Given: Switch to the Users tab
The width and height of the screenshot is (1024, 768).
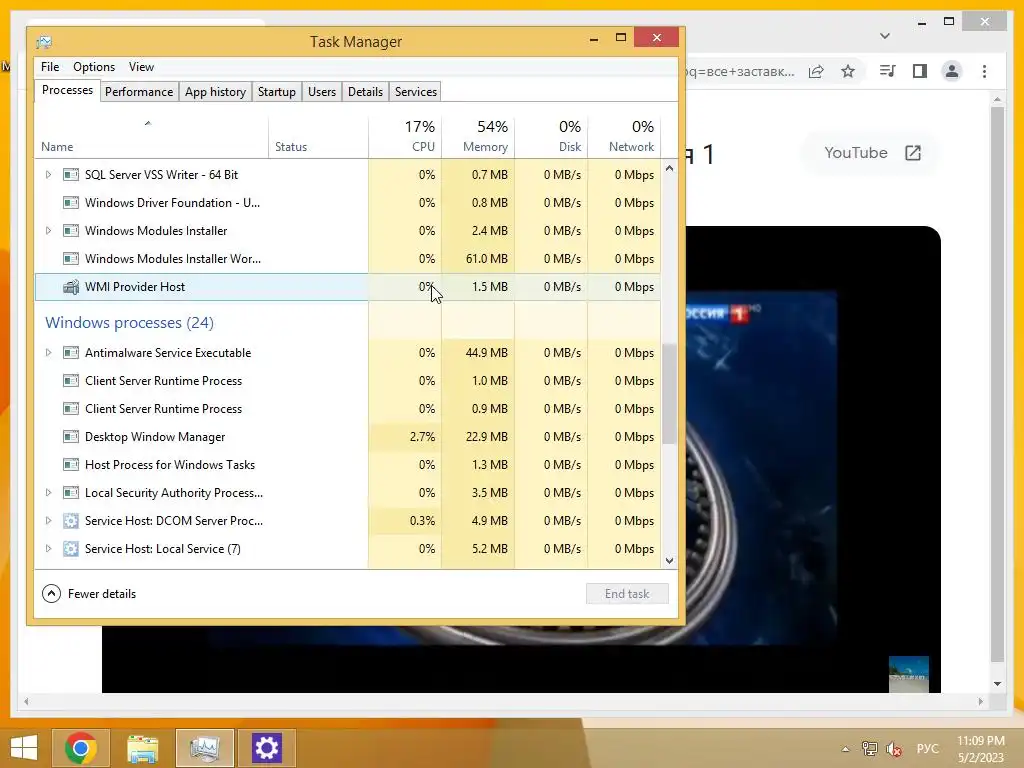Looking at the screenshot, I should [x=322, y=92].
